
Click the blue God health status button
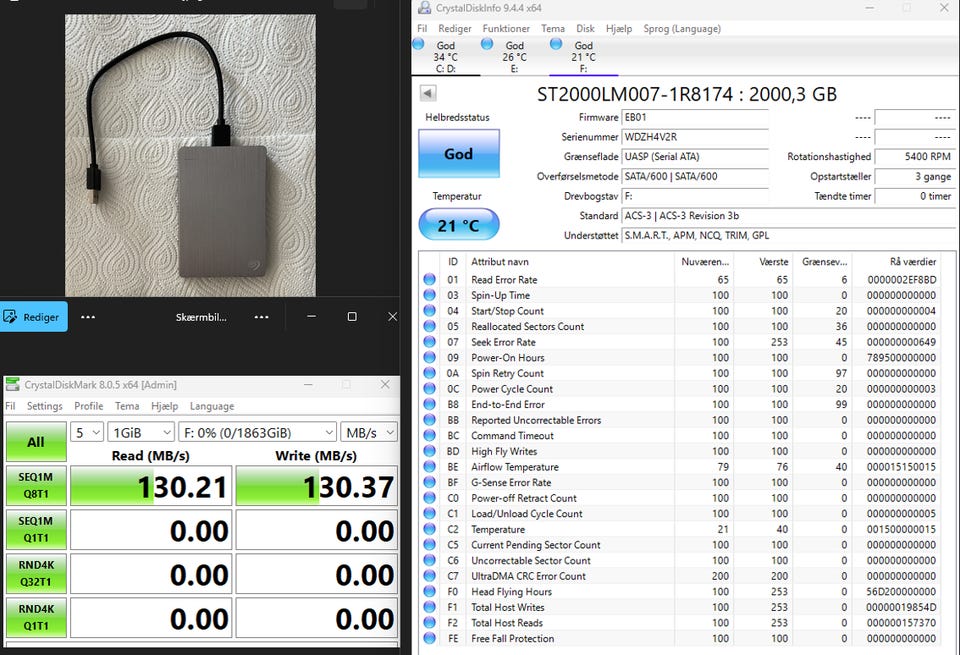click(459, 154)
